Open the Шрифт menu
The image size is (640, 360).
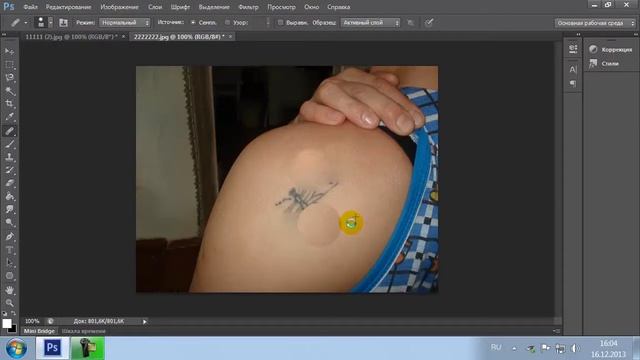180,7
